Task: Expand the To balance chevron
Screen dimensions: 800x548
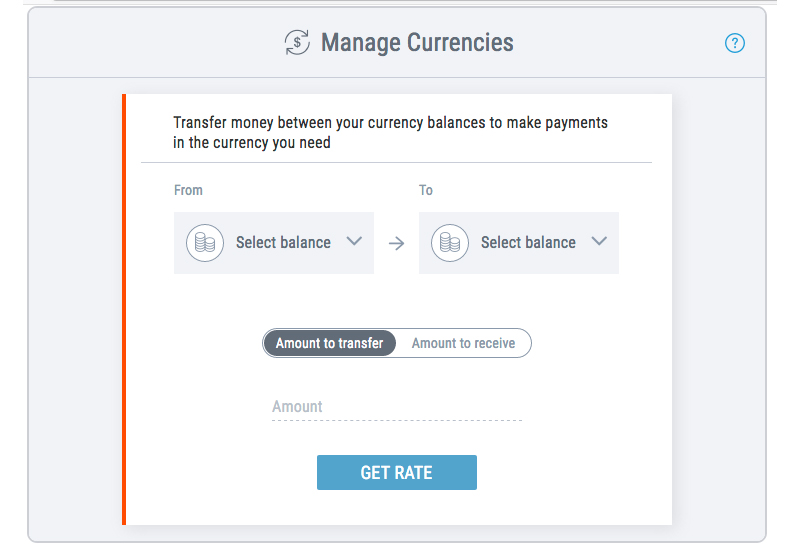Action: pyautogui.click(x=599, y=241)
